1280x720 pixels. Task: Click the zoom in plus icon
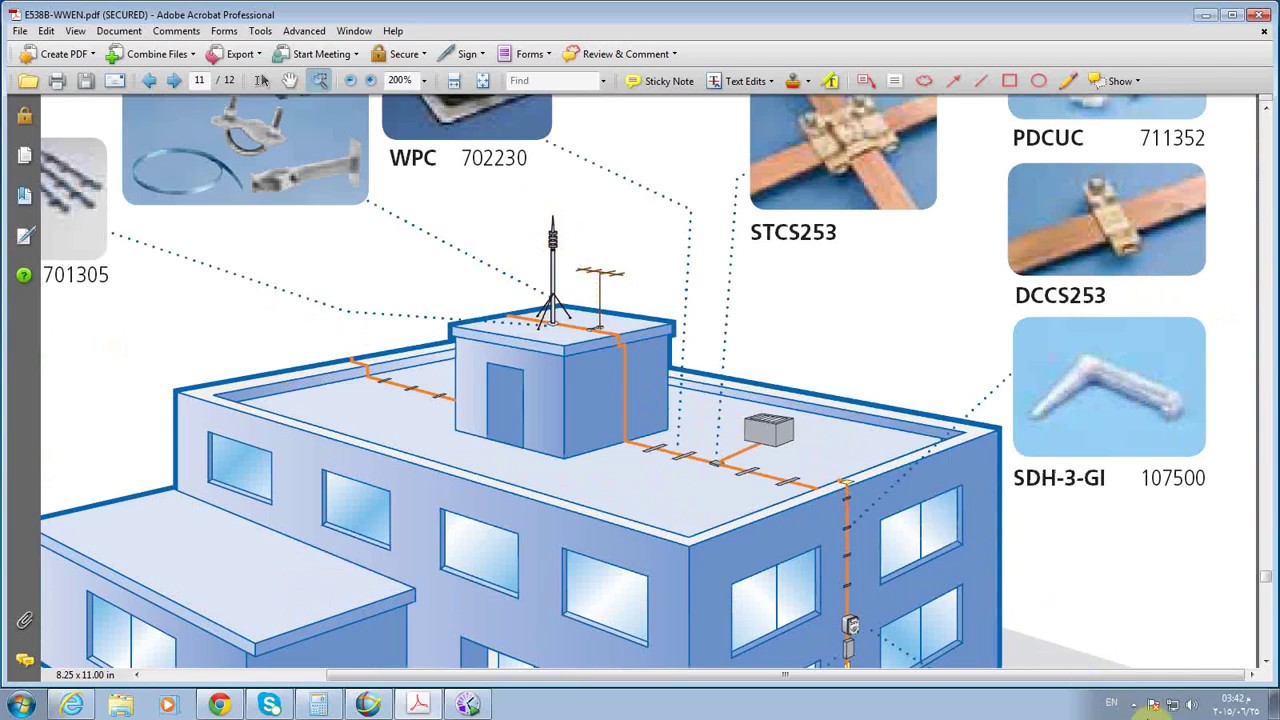371,81
